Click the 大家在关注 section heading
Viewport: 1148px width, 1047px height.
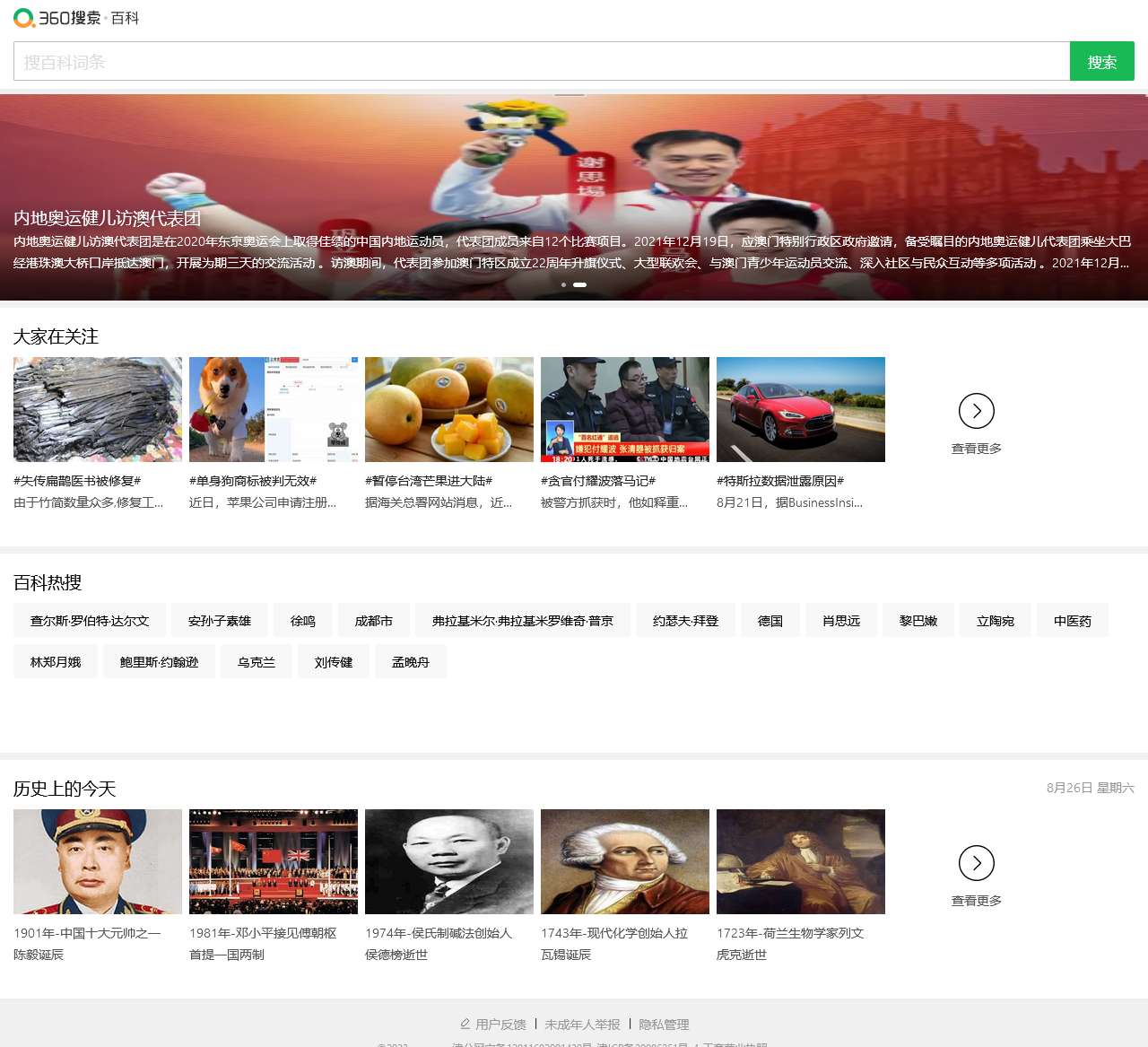point(56,336)
